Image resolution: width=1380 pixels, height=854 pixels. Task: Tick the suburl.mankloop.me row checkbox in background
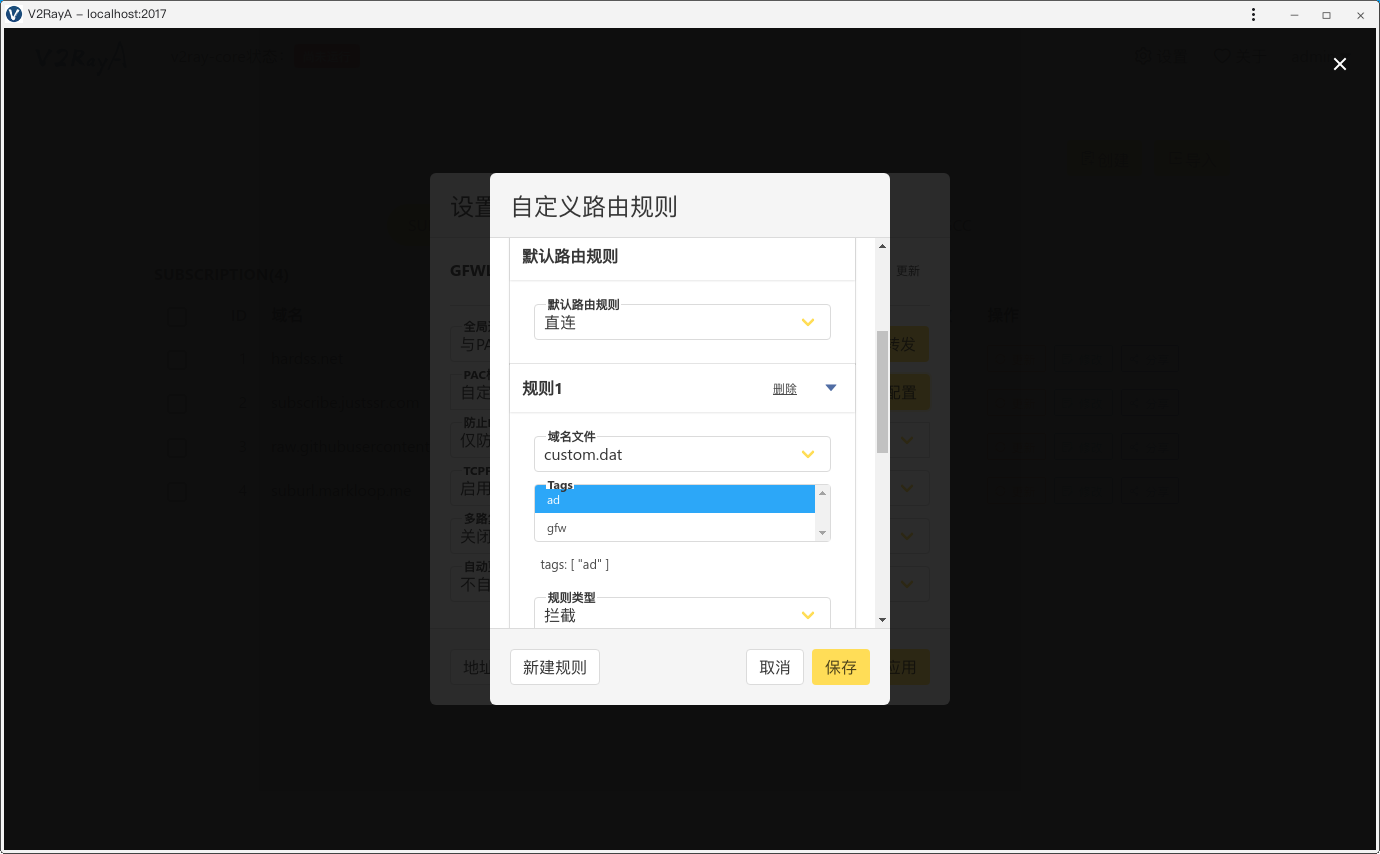click(177, 491)
